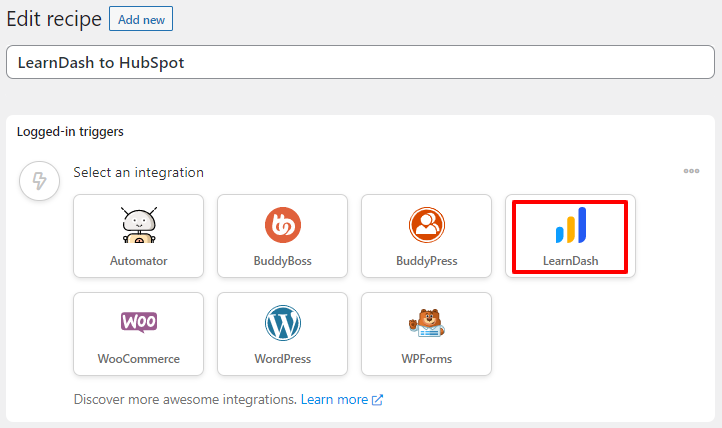
Task: Select the WooCommerce Woo logo
Action: (139, 322)
